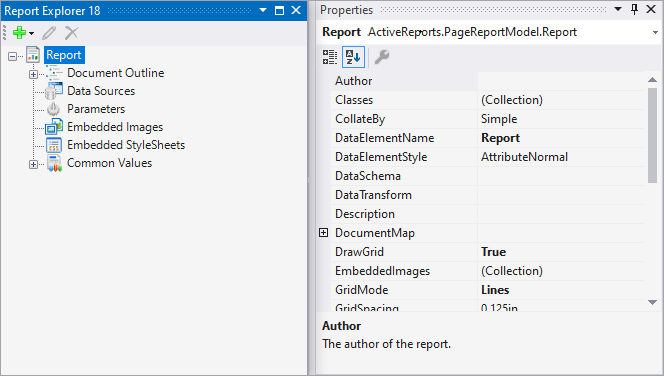Screen dimensions: 664x376
Task: Click the Embedded StyleSheets CSS icon
Action: [54, 145]
